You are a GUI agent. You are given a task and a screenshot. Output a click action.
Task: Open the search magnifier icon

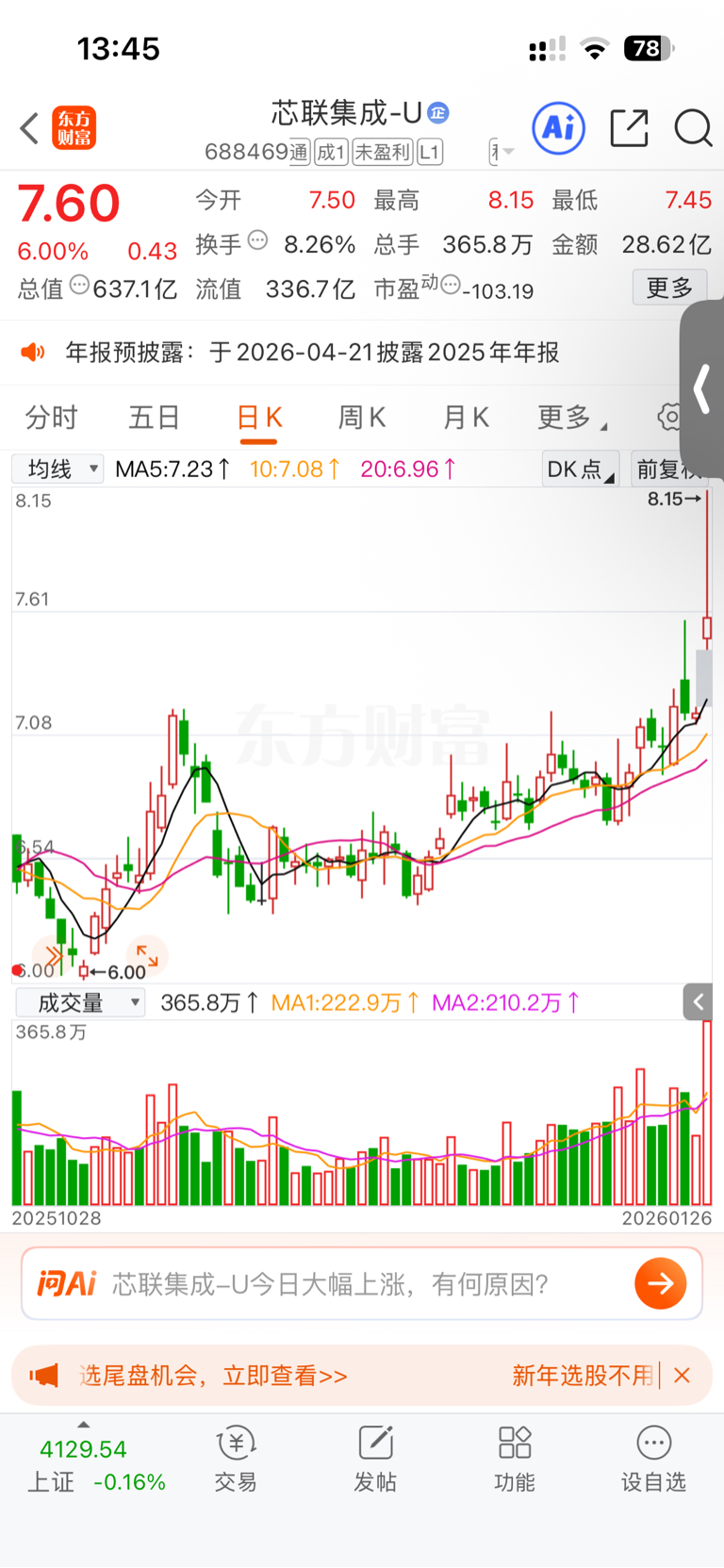693,128
